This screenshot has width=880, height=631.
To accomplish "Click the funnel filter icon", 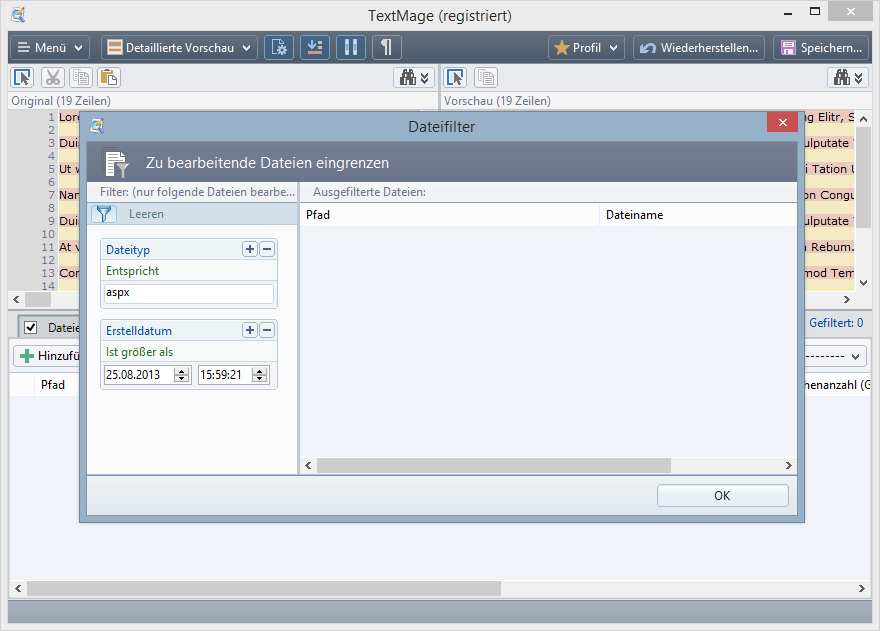I will [104, 214].
